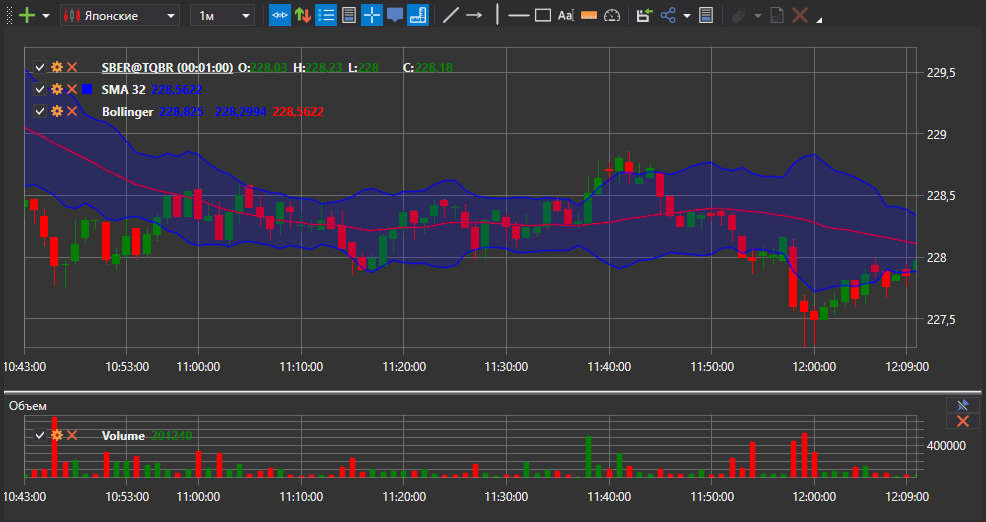
Task: Toggle the legend list icon
Action: click(x=326, y=15)
